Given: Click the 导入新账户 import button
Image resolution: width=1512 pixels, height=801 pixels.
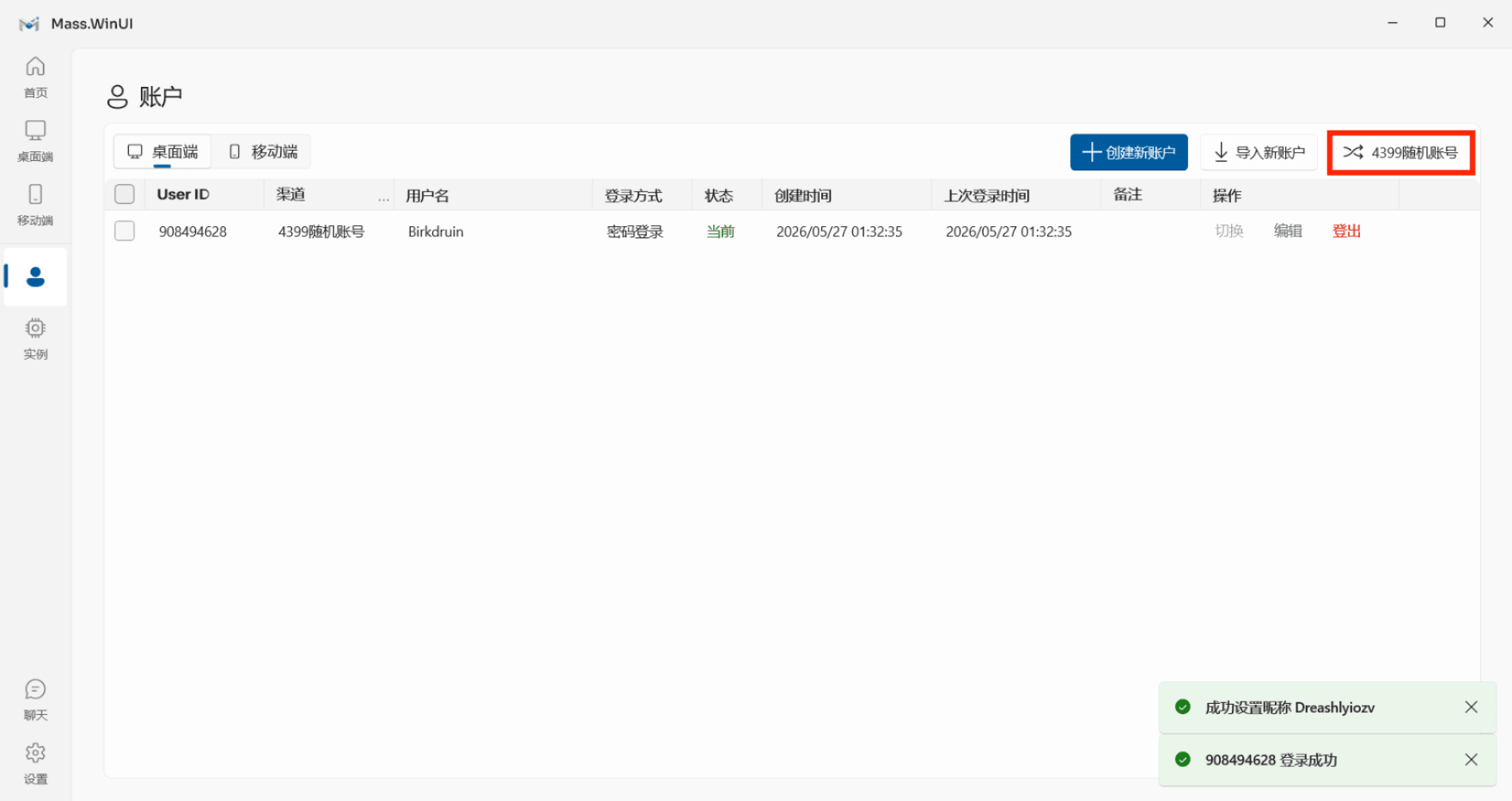Looking at the screenshot, I should click(x=1259, y=152).
